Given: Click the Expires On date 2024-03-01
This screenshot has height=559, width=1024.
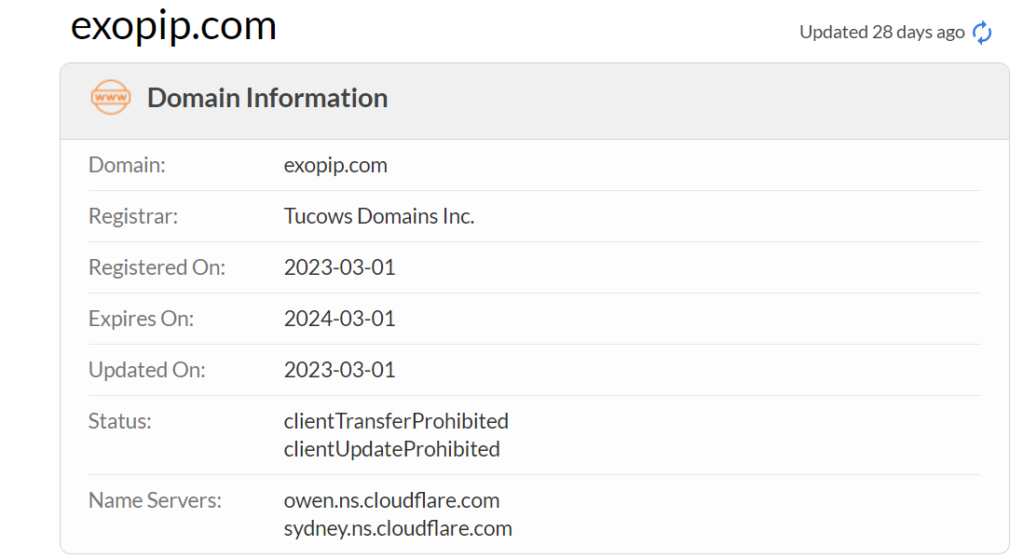Looking at the screenshot, I should pos(340,319).
